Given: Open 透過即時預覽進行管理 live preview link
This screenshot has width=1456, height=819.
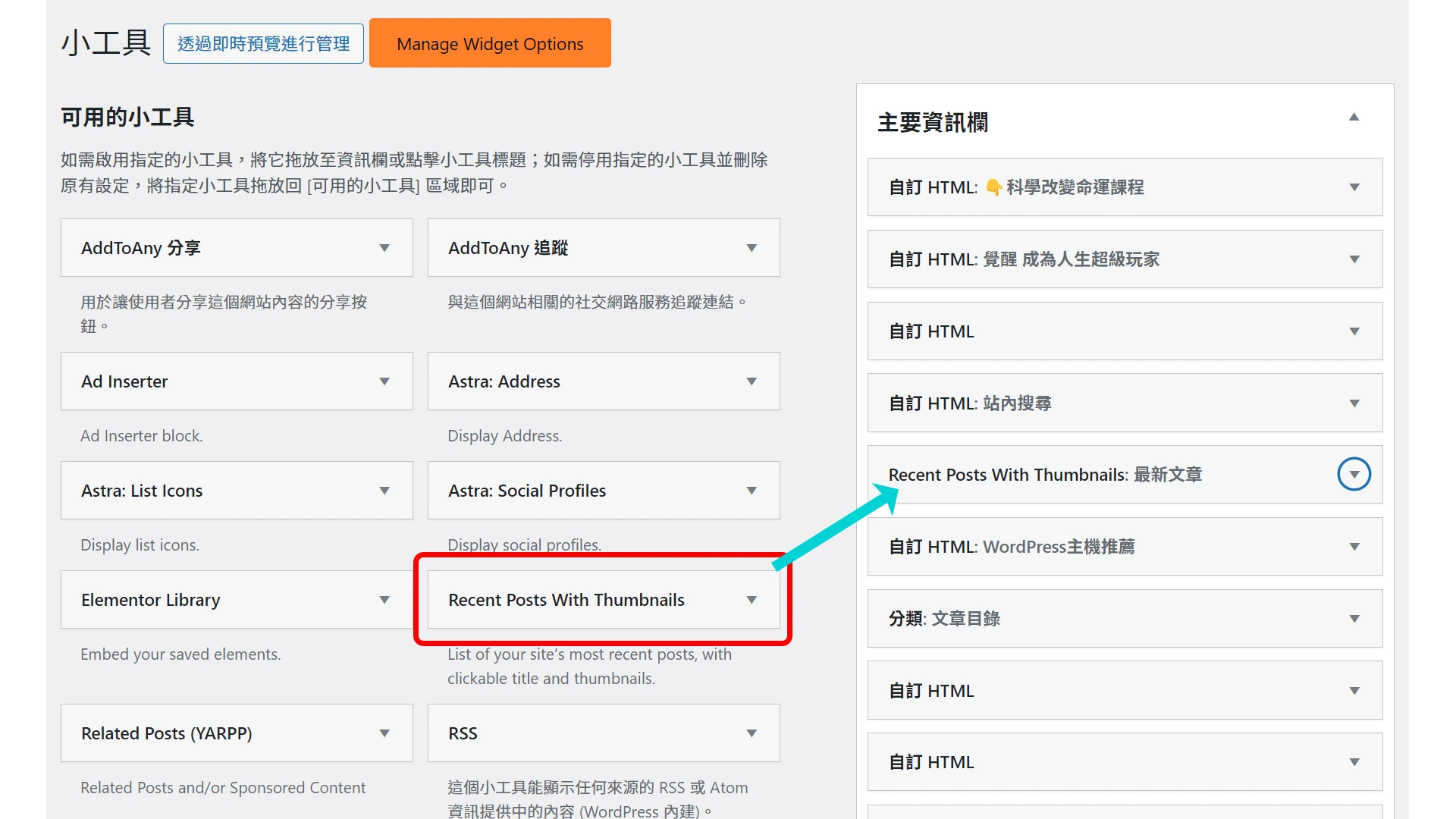Looking at the screenshot, I should click(263, 43).
